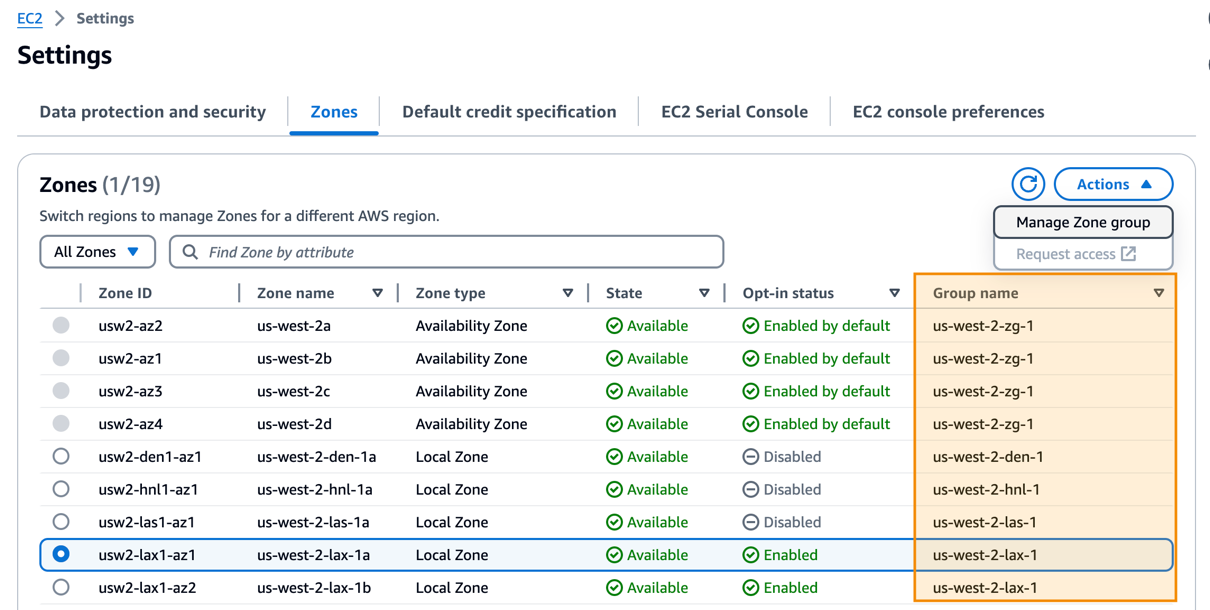The image size is (1210, 610).
Task: Click the Available check icon for usw2-lax1-az2
Action: (614, 588)
